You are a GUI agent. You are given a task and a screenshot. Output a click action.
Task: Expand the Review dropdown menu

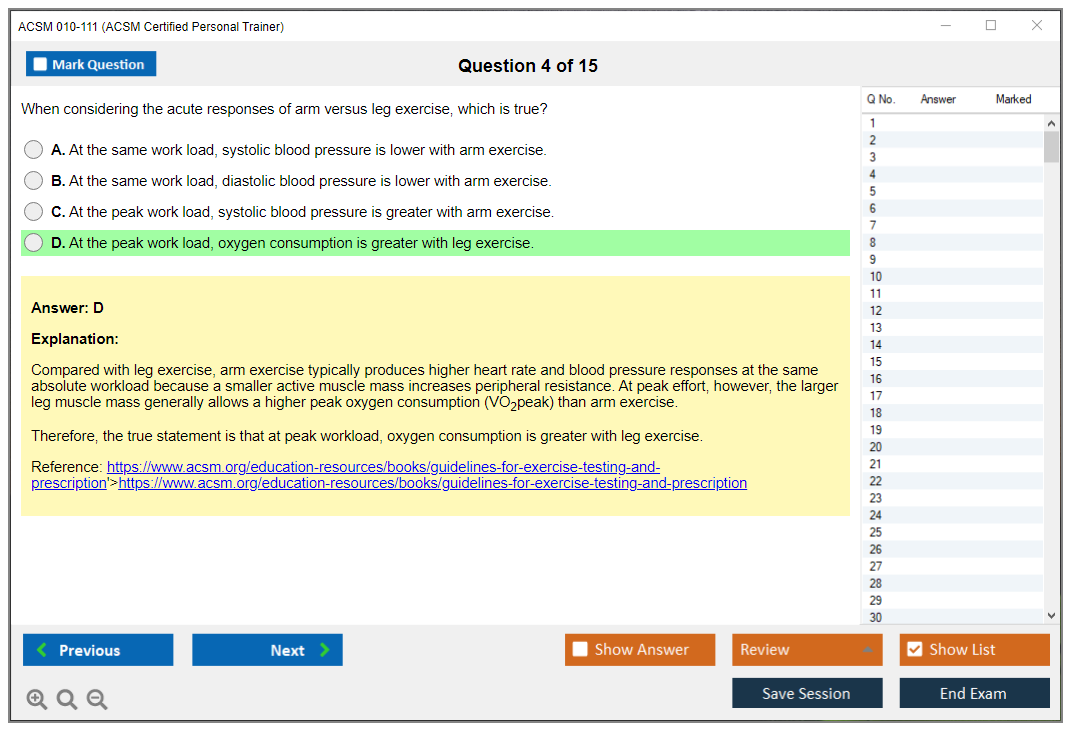click(x=806, y=650)
